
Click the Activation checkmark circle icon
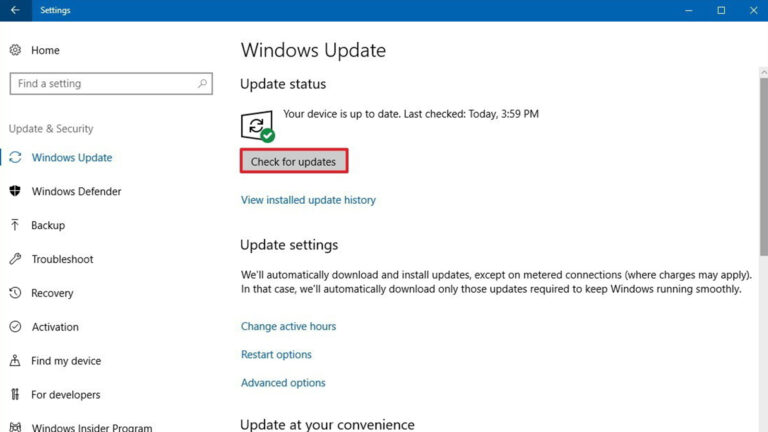pyautogui.click(x=15, y=326)
